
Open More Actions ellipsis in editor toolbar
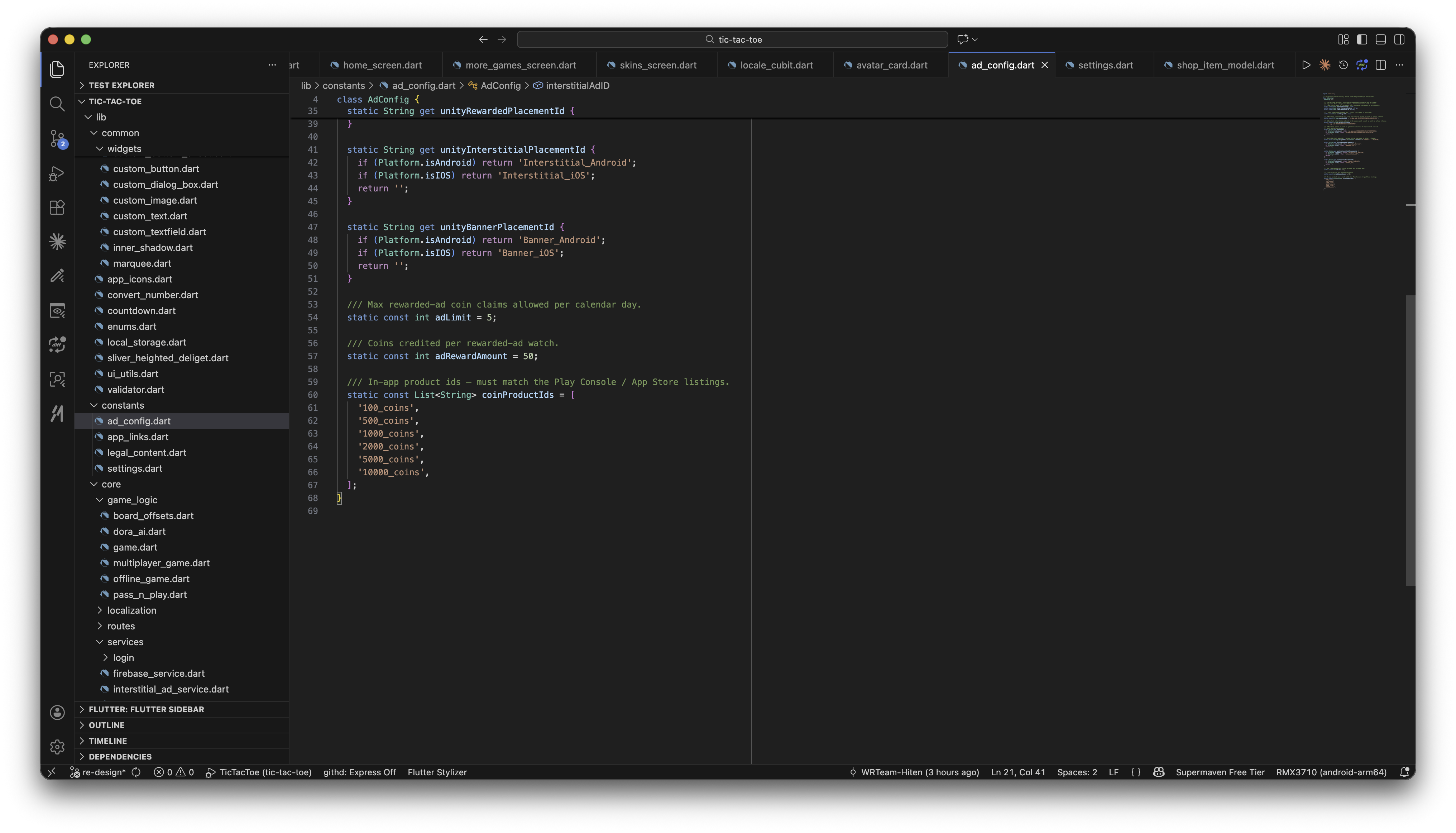pyautogui.click(x=1399, y=65)
